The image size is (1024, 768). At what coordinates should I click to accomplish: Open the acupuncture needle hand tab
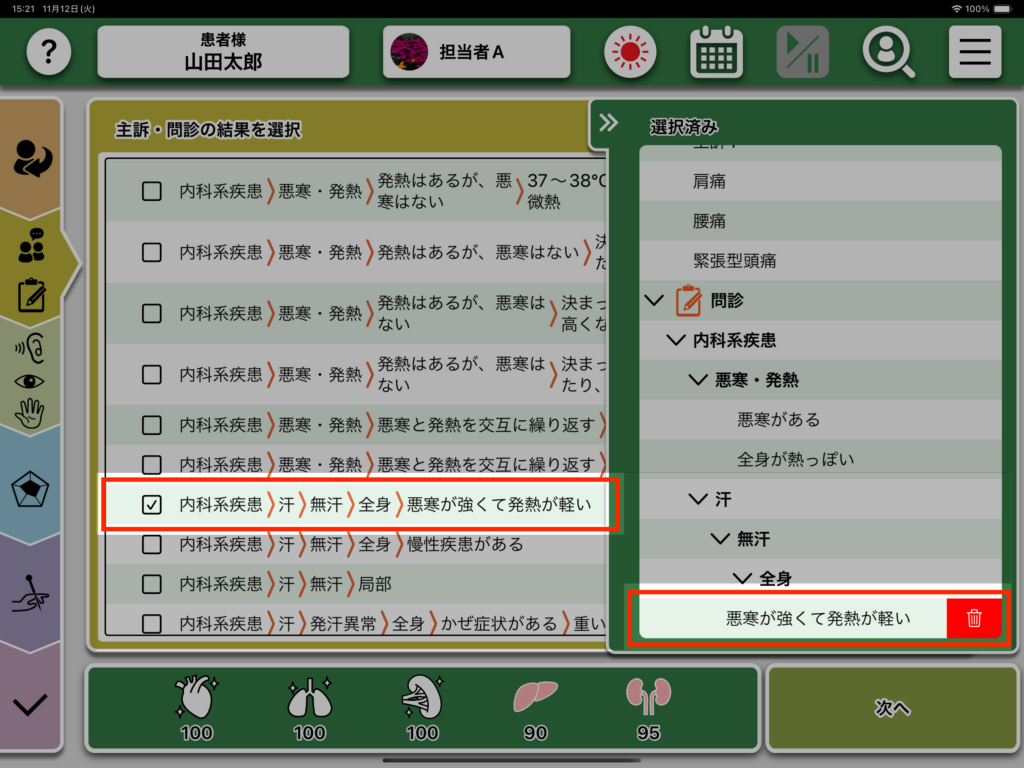click(x=31, y=596)
